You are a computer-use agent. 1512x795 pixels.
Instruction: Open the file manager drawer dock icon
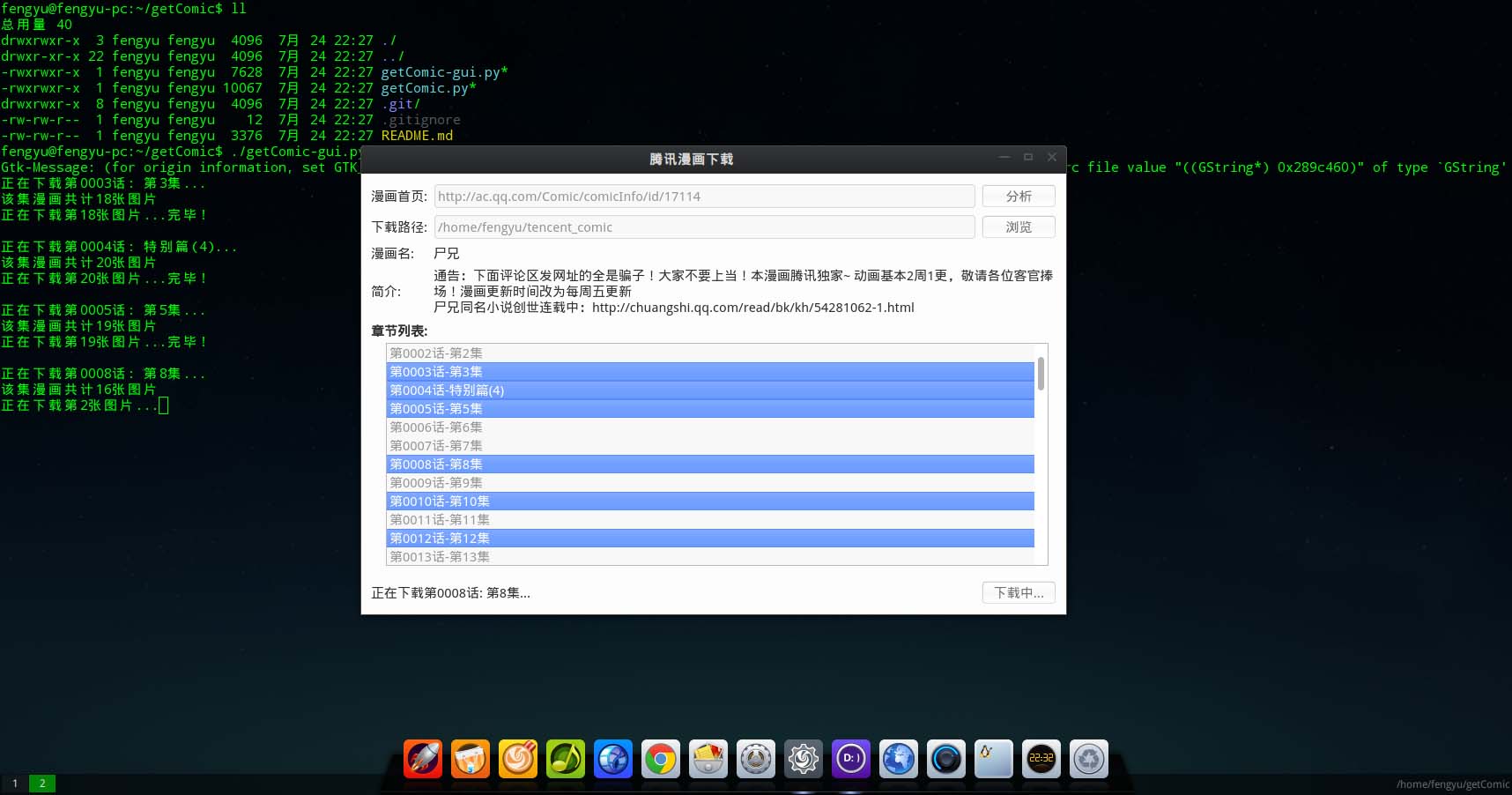pos(708,759)
